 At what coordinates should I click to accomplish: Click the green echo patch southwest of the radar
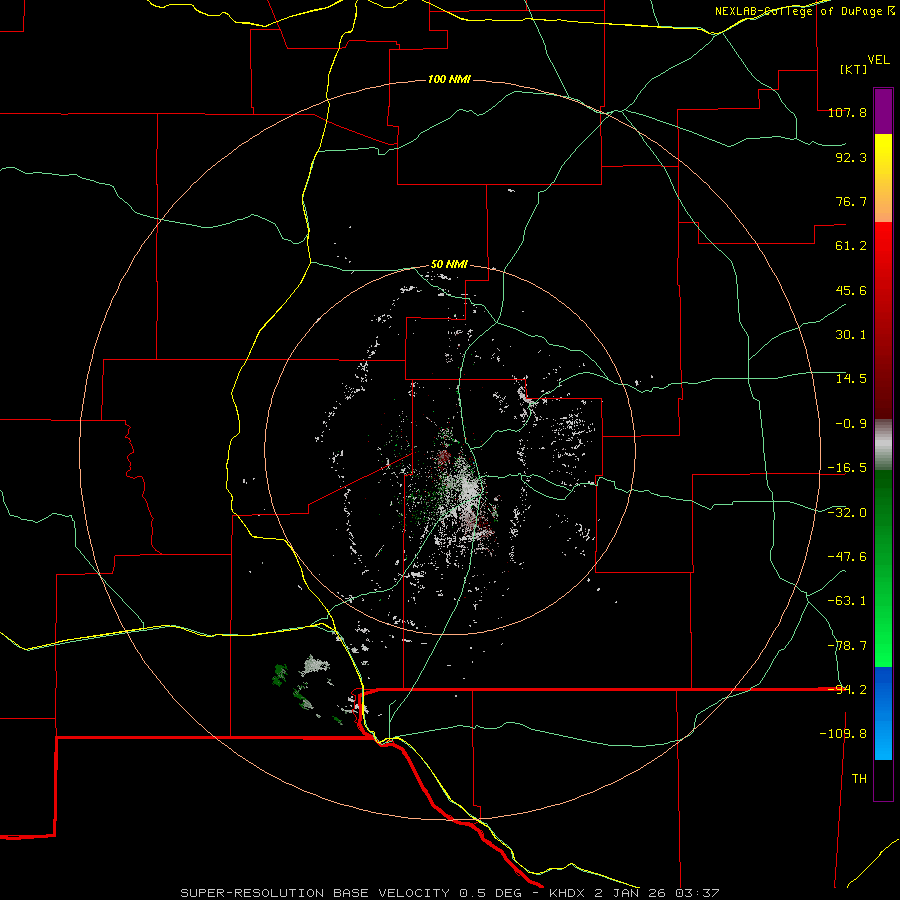pyautogui.click(x=280, y=675)
